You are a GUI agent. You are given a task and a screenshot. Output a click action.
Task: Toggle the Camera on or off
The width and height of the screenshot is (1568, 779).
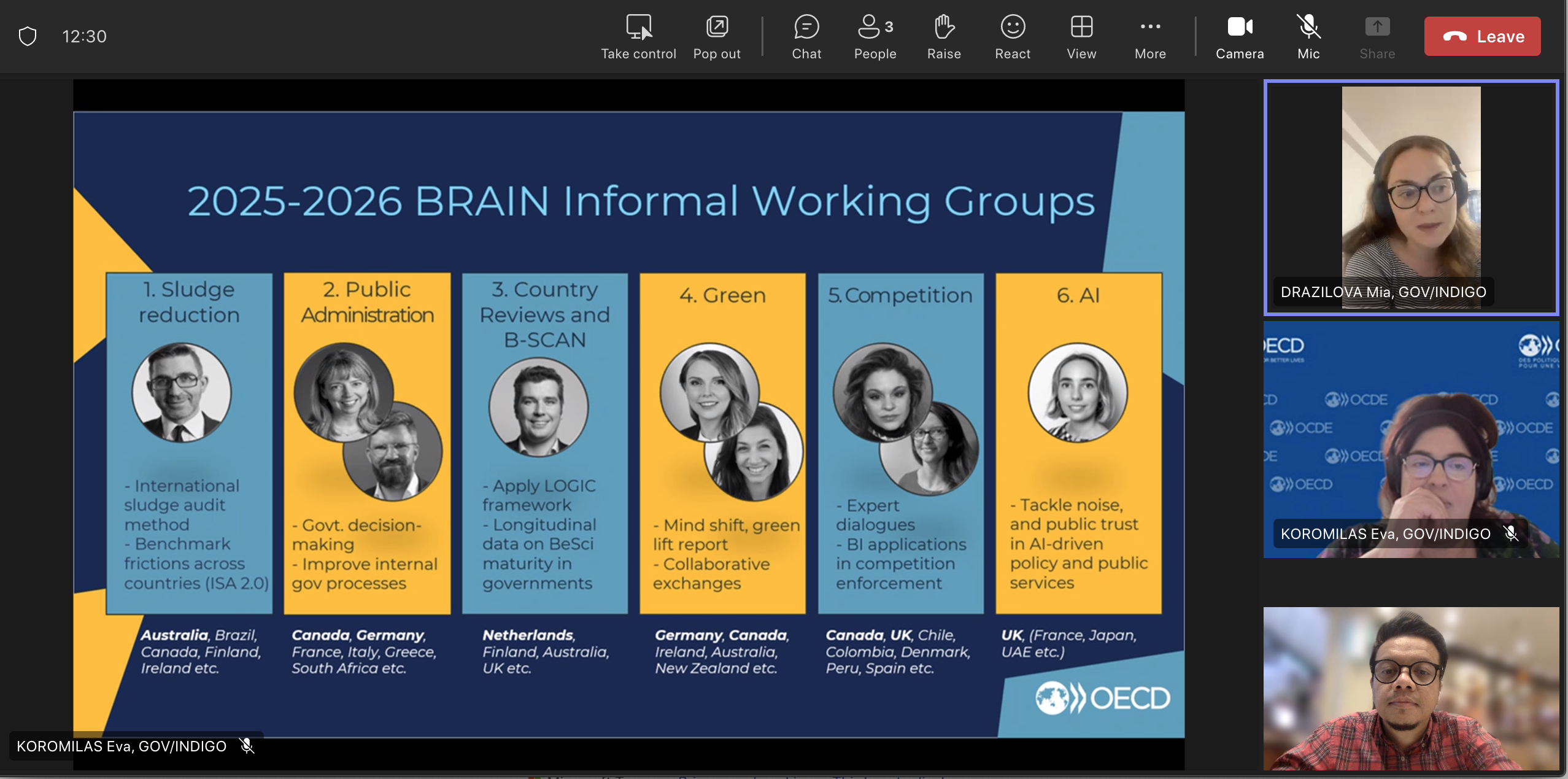tap(1240, 37)
